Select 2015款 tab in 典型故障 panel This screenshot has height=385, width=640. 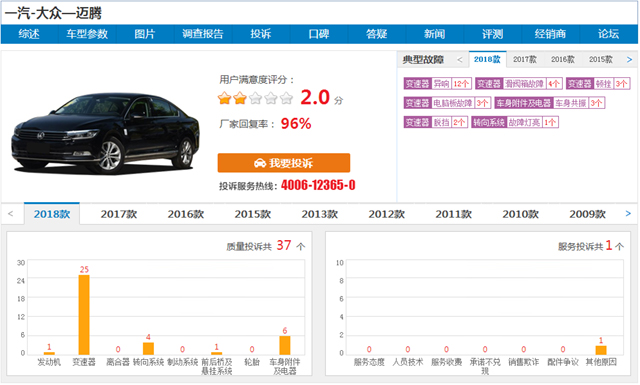click(x=601, y=60)
